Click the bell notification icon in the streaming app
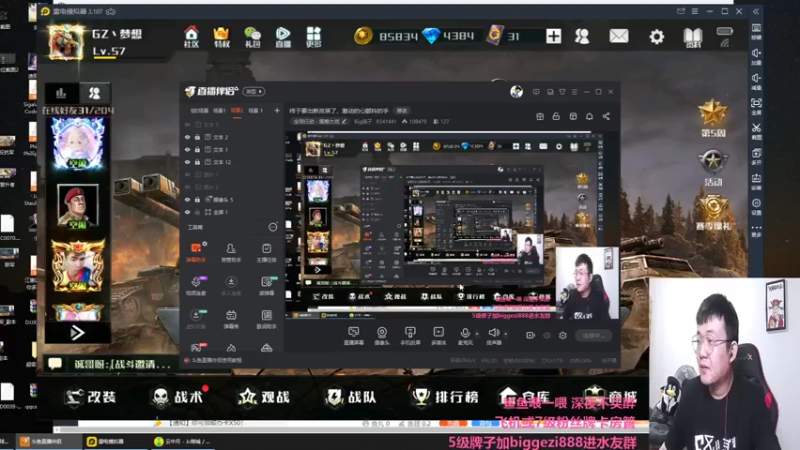 click(x=589, y=116)
